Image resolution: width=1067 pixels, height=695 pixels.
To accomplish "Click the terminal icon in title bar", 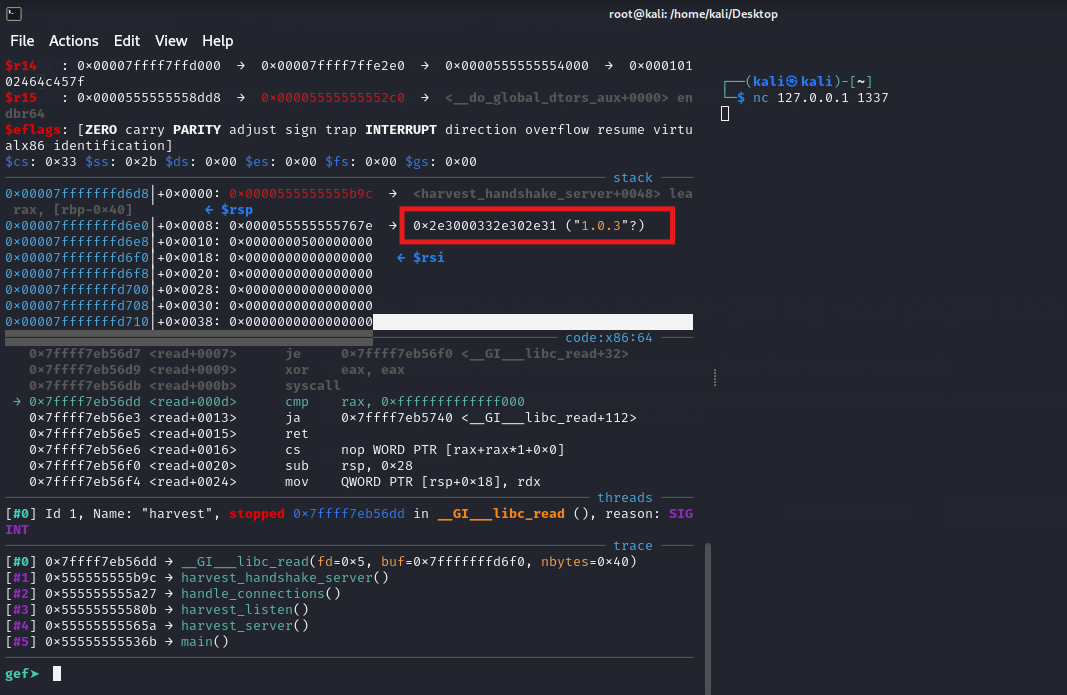I will pos(12,13).
